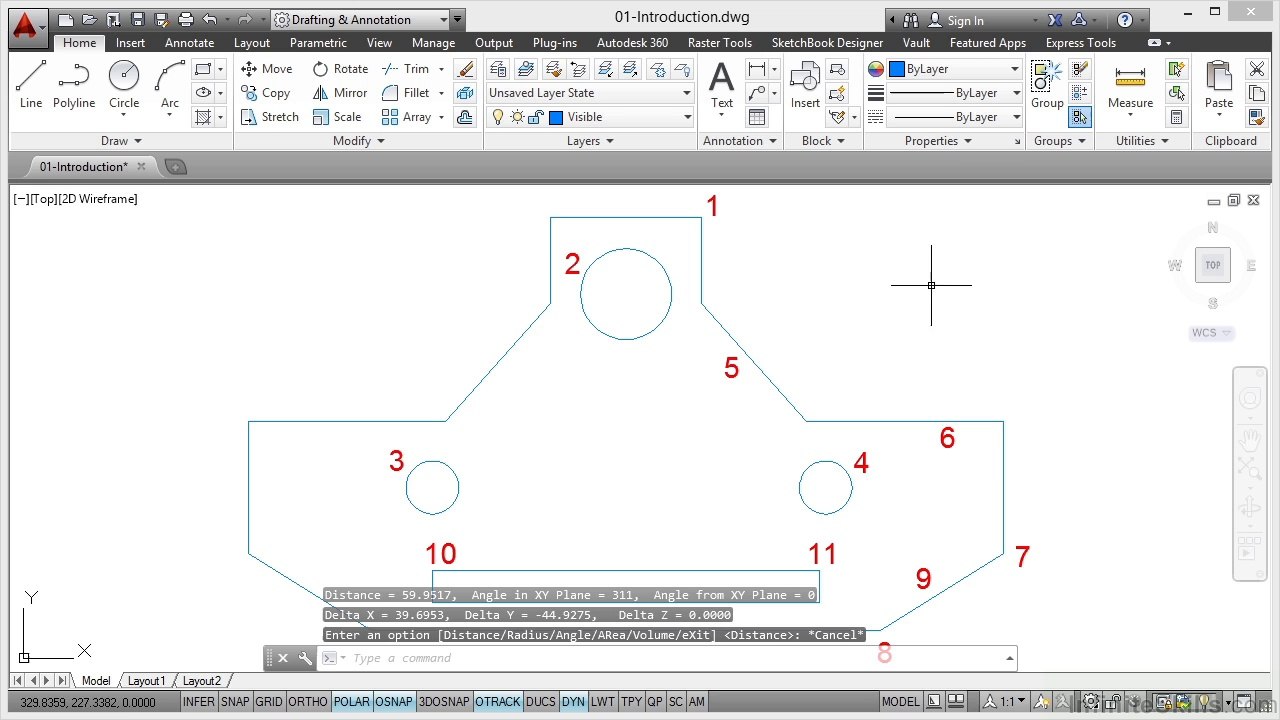Toggle INFER constraints in status bar

click(x=198, y=702)
